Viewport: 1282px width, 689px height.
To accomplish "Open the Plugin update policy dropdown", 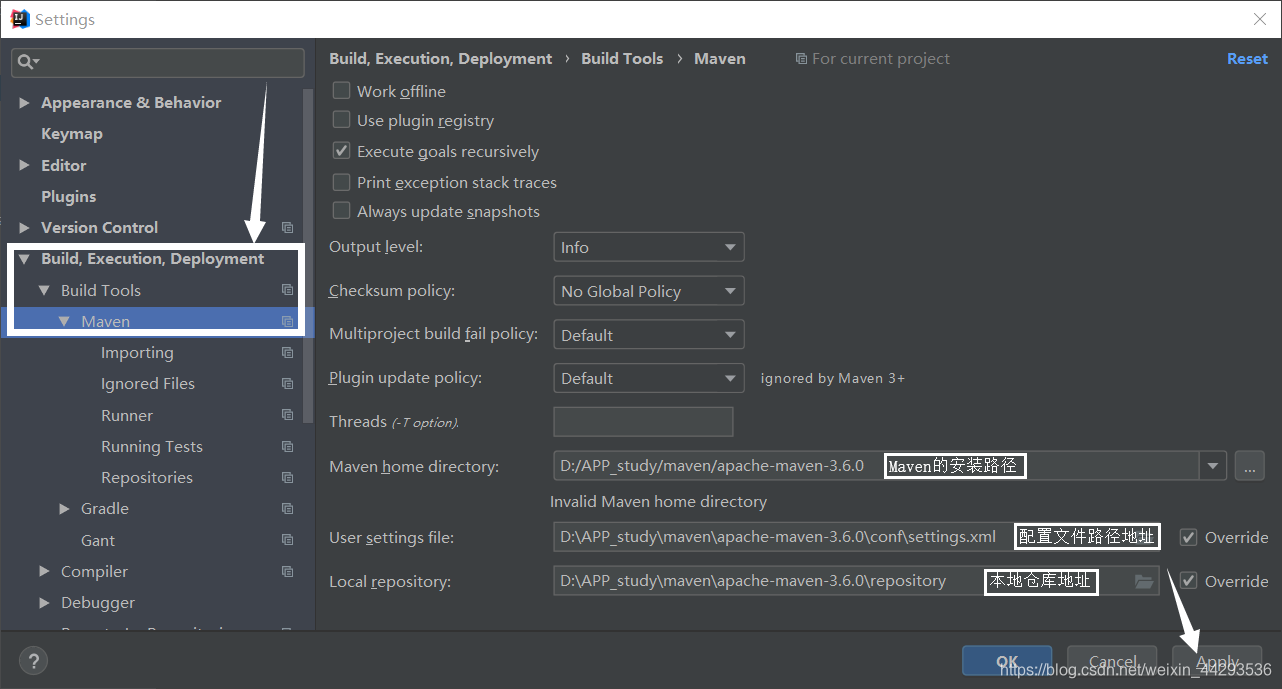I will 648,378.
